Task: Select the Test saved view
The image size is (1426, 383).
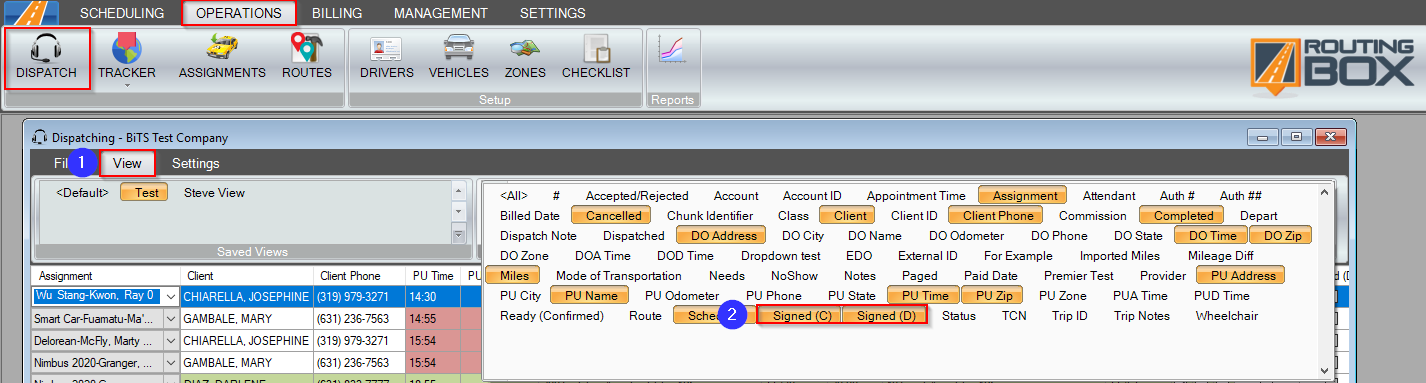Action: click(144, 193)
